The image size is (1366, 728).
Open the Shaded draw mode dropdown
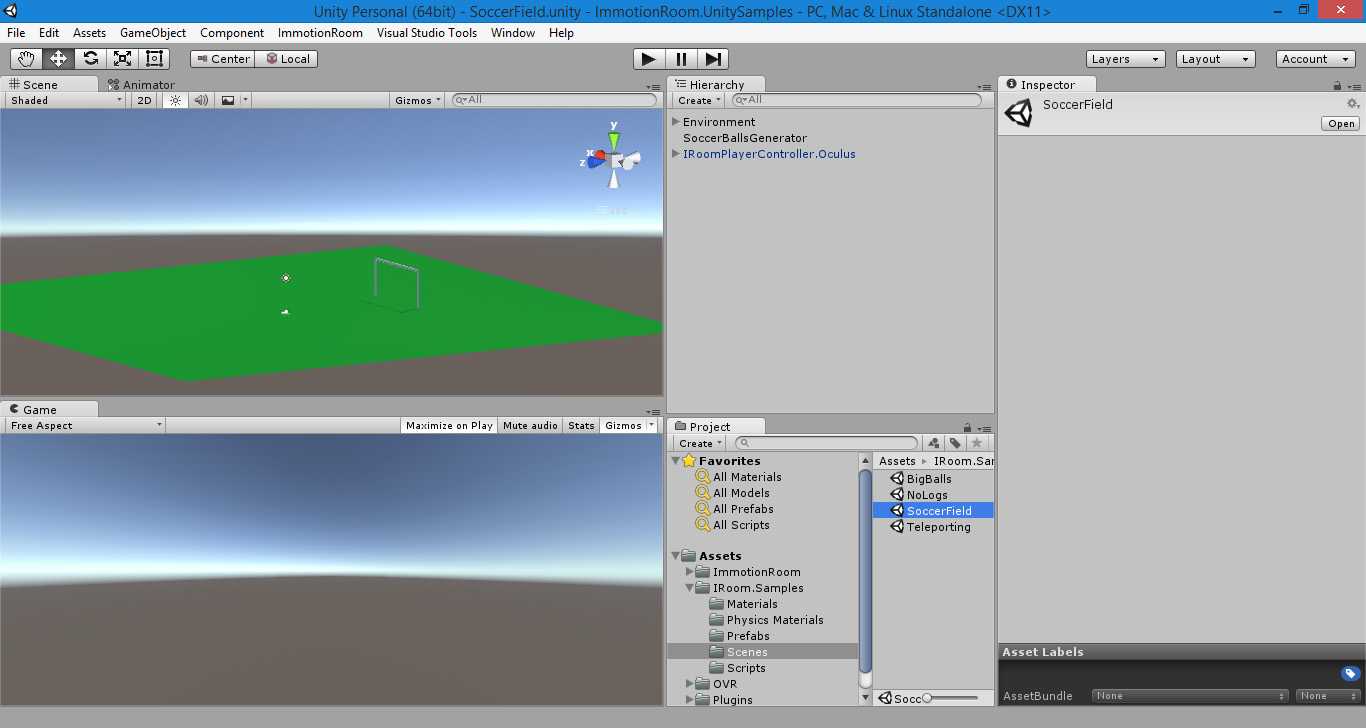(65, 100)
